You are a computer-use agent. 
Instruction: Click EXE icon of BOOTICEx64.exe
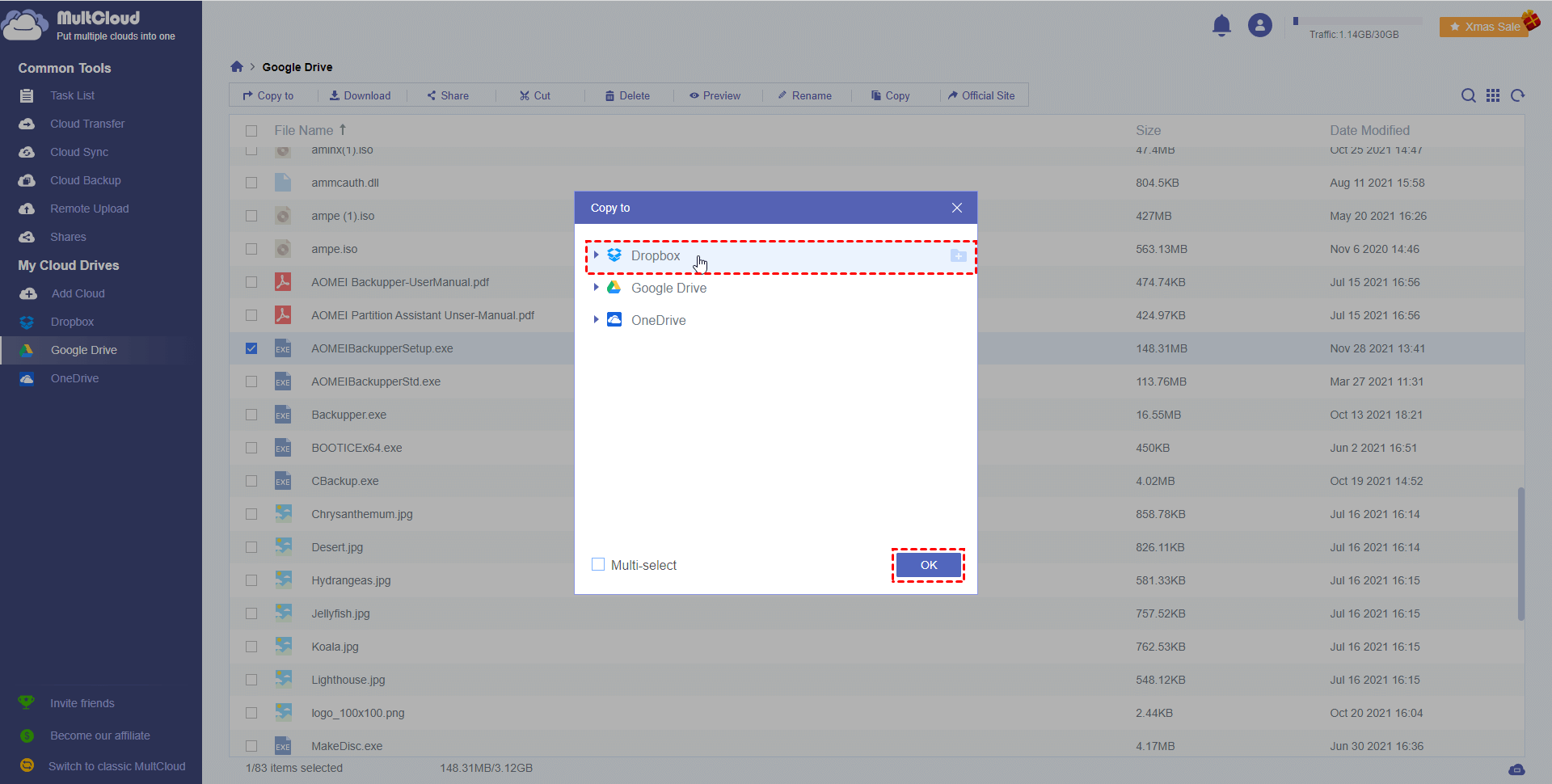[283, 448]
